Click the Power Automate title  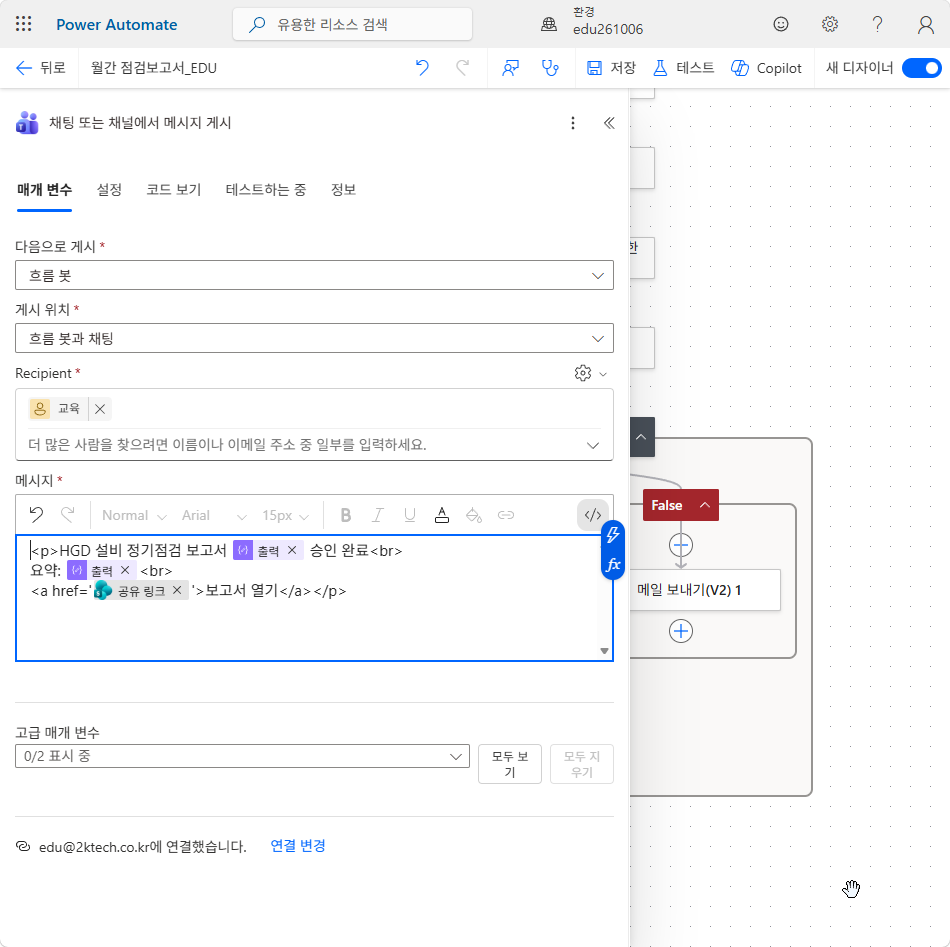tap(116, 25)
